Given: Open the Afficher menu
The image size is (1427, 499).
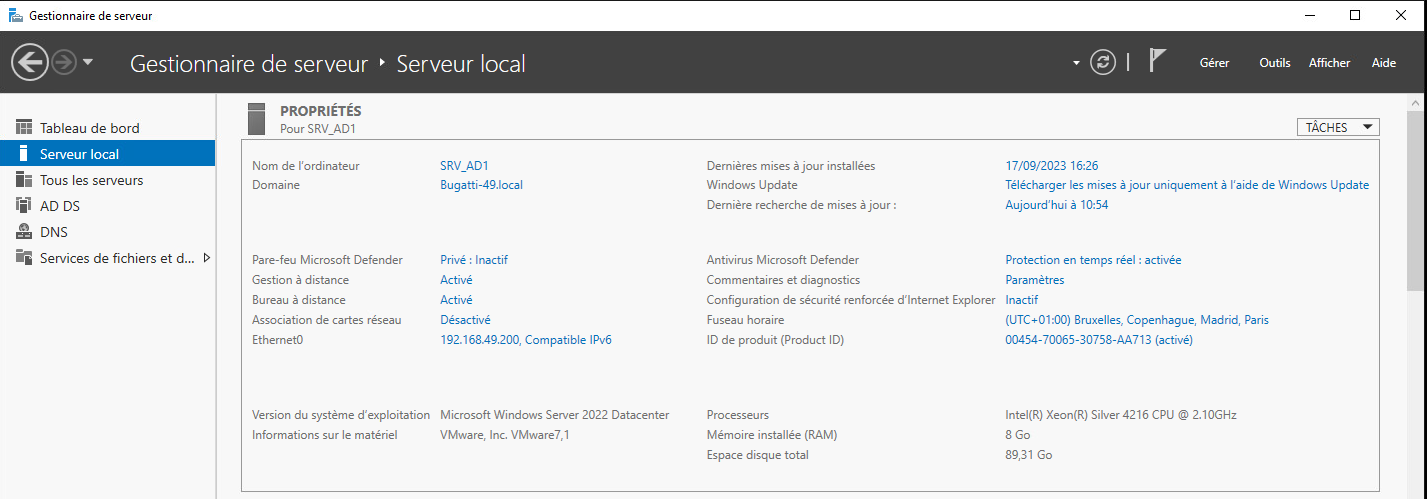Looking at the screenshot, I should point(1329,63).
